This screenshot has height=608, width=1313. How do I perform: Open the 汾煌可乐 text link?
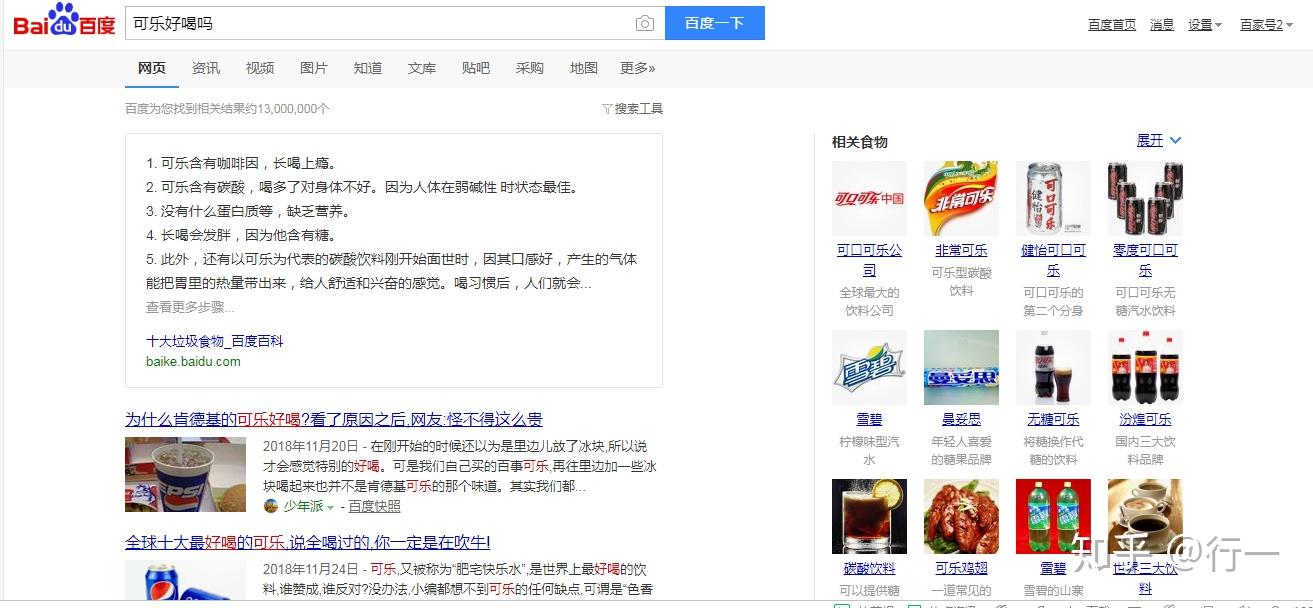point(1145,419)
